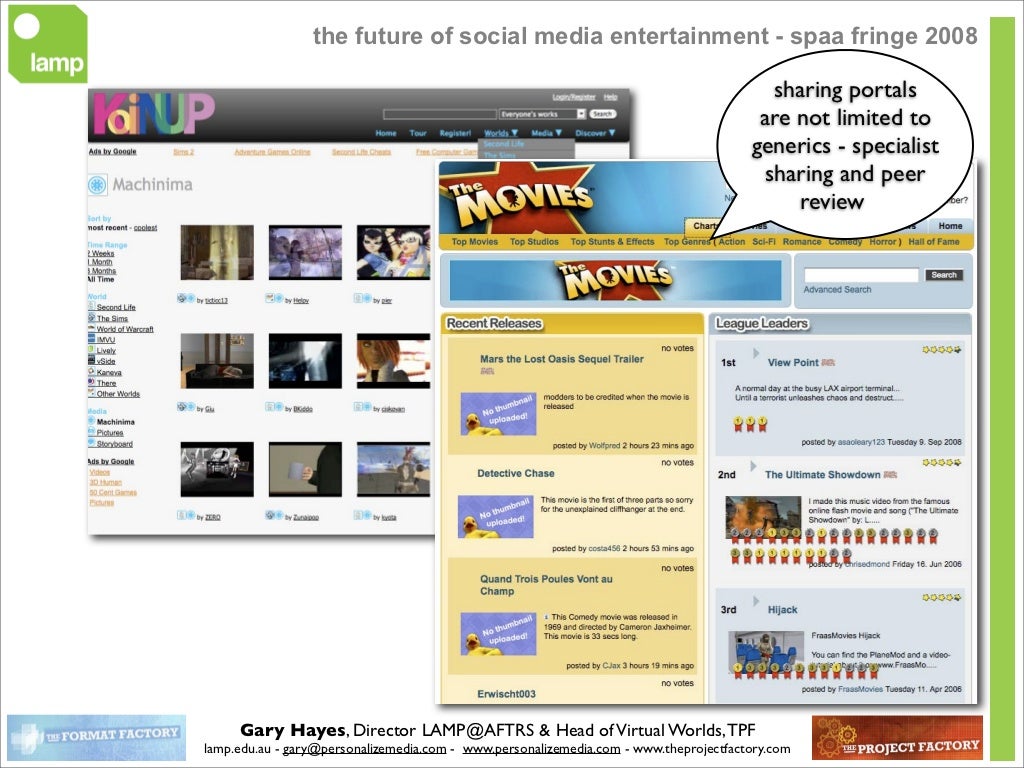
Task: Expand the Media menu in KoiNUP
Action: 546,133
